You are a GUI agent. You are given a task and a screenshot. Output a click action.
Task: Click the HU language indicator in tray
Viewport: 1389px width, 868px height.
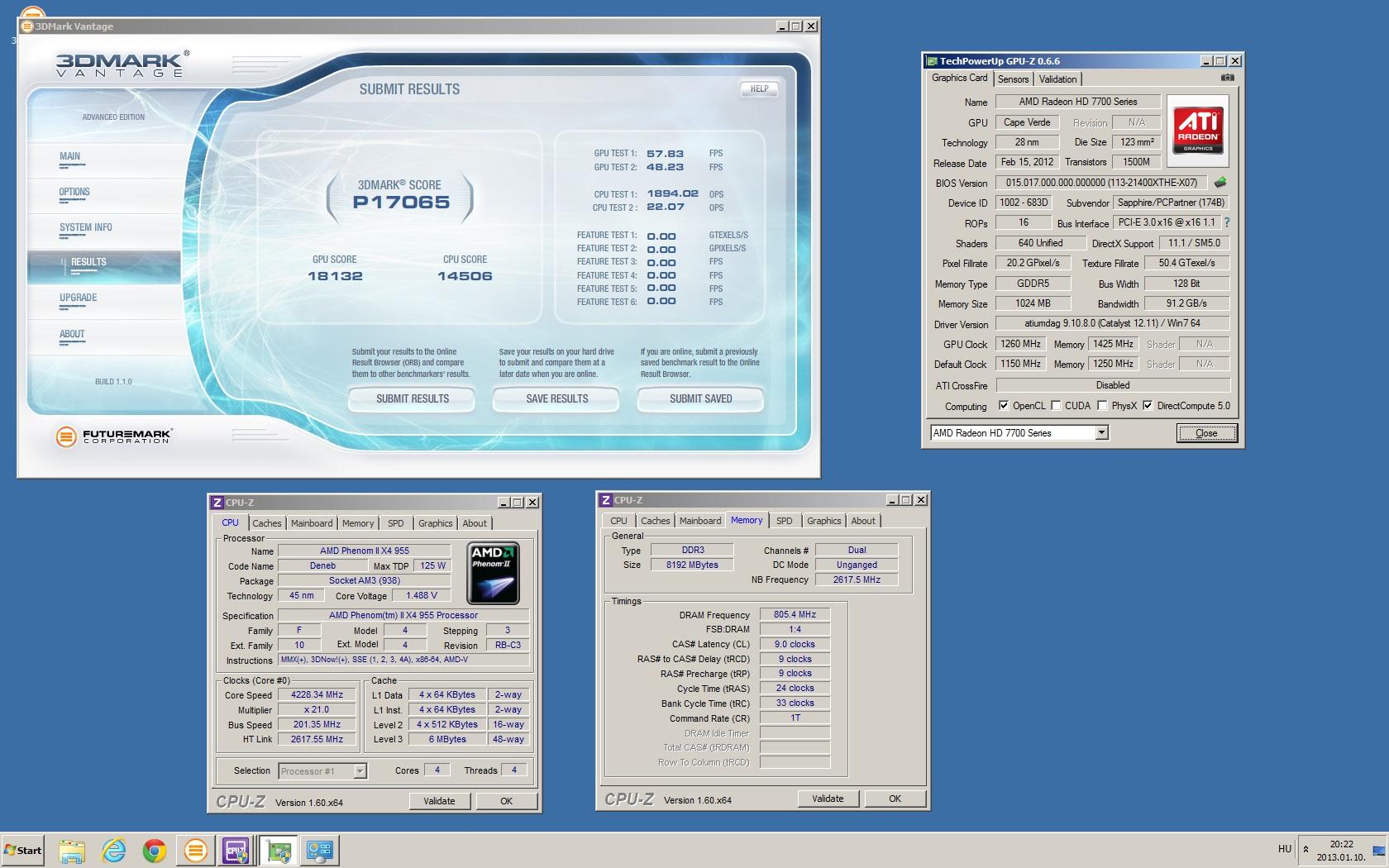[x=1284, y=849]
